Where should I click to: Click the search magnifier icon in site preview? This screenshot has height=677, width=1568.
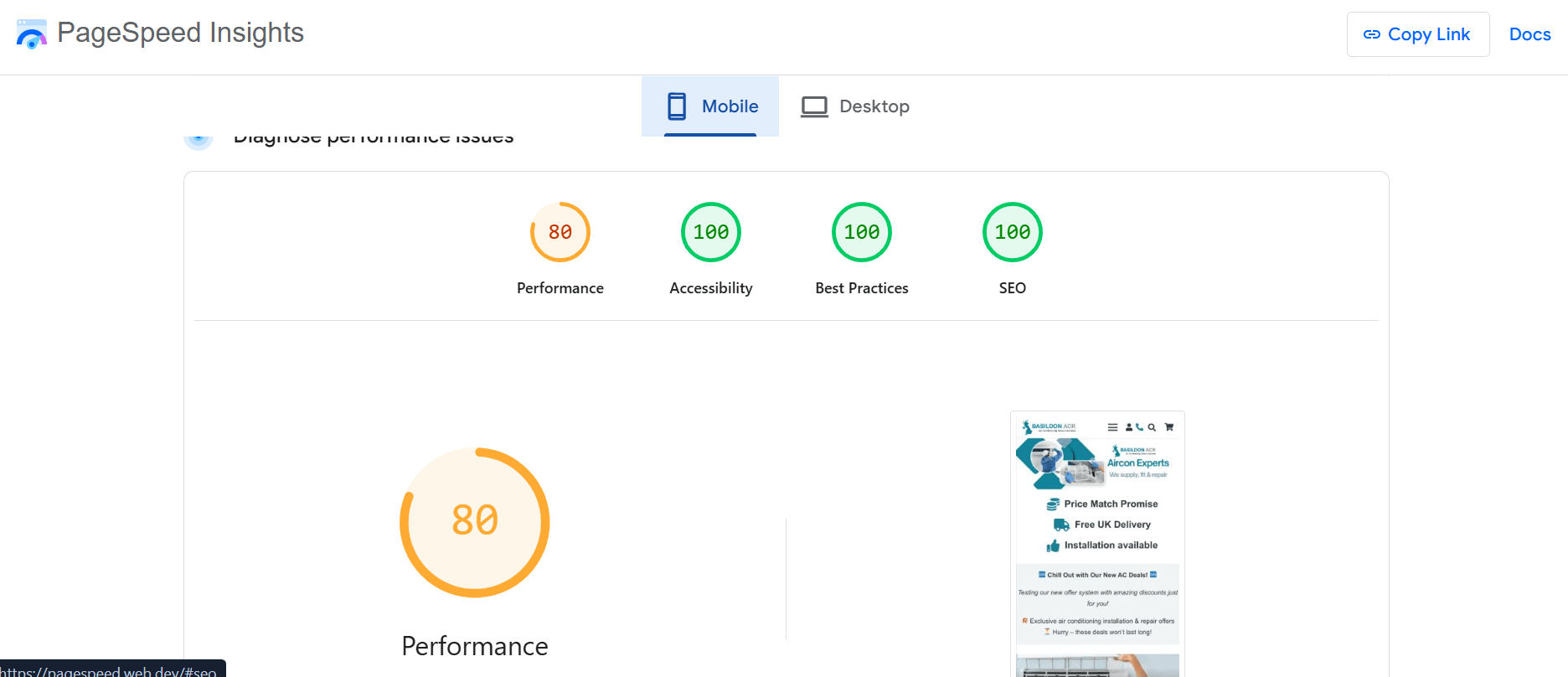(x=1152, y=427)
